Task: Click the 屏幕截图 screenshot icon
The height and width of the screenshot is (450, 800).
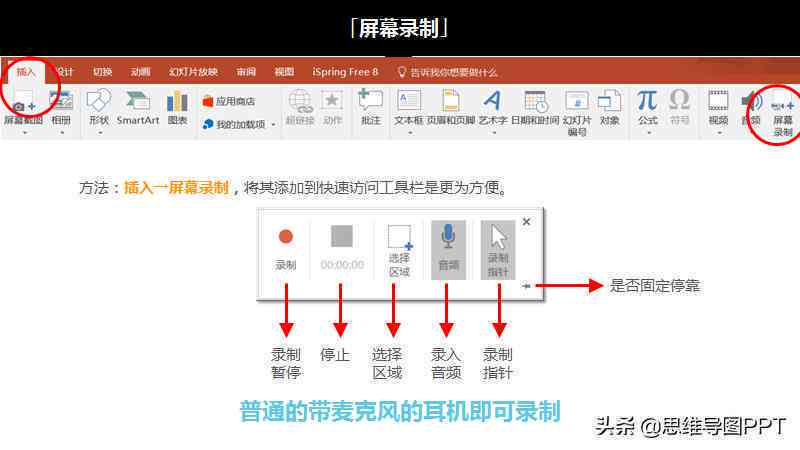Action: click(x=23, y=102)
